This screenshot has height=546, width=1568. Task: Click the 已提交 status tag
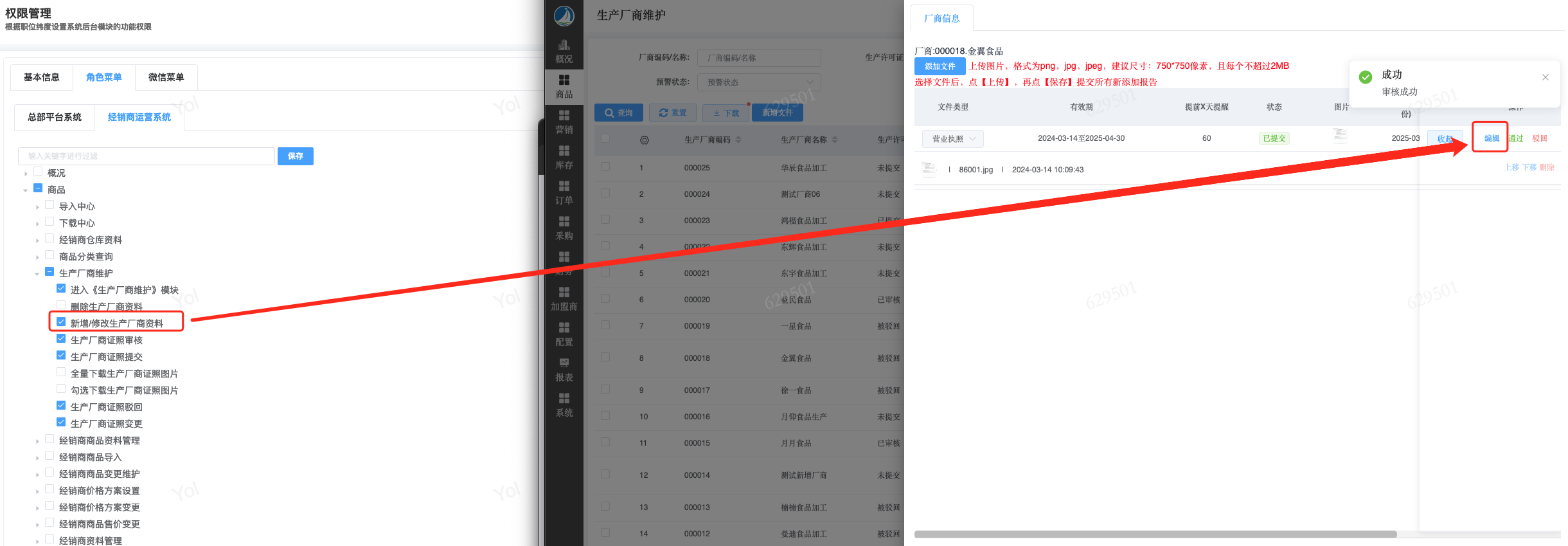[x=1274, y=138]
